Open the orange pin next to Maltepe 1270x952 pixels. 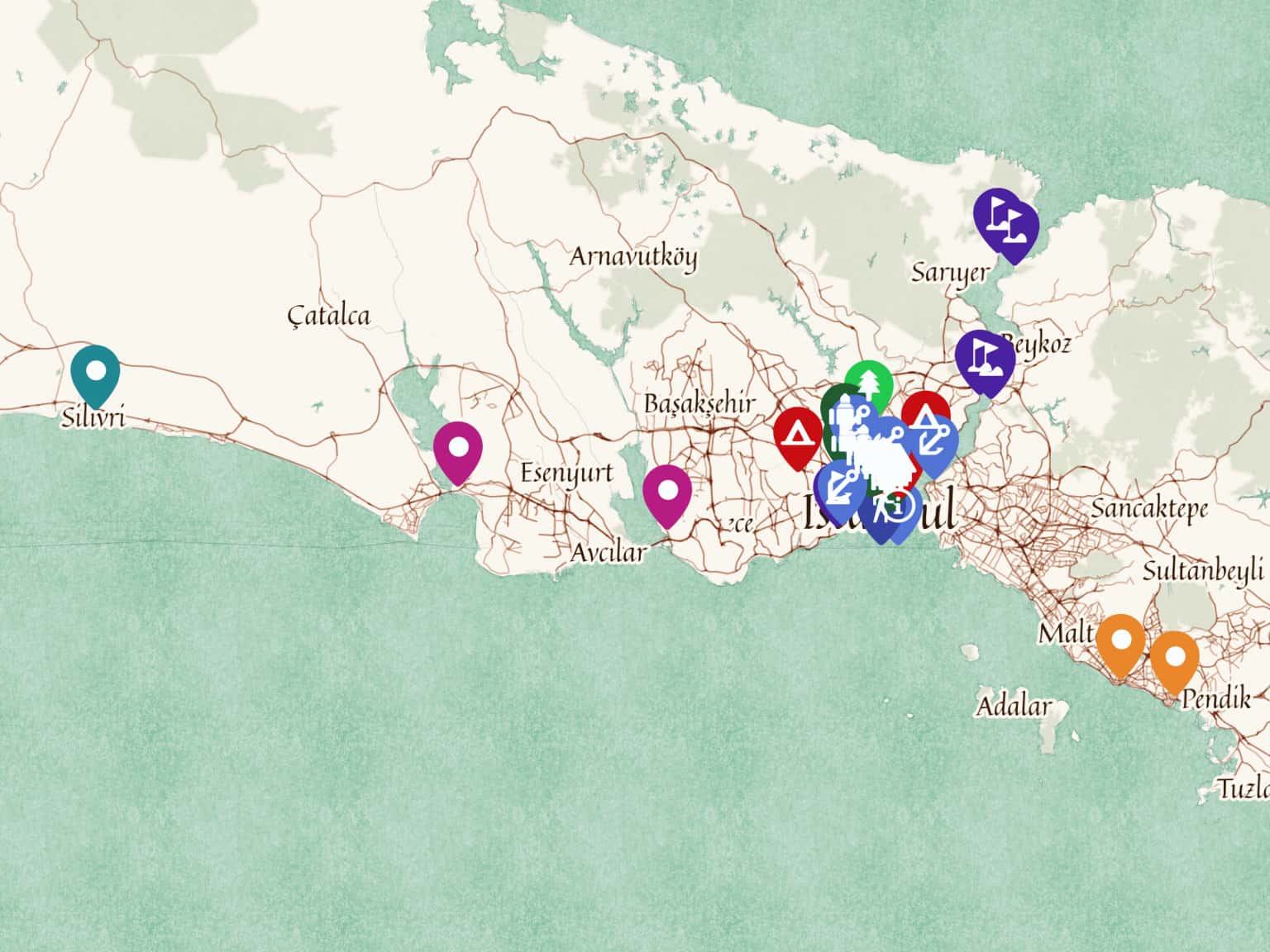[x=1120, y=644]
